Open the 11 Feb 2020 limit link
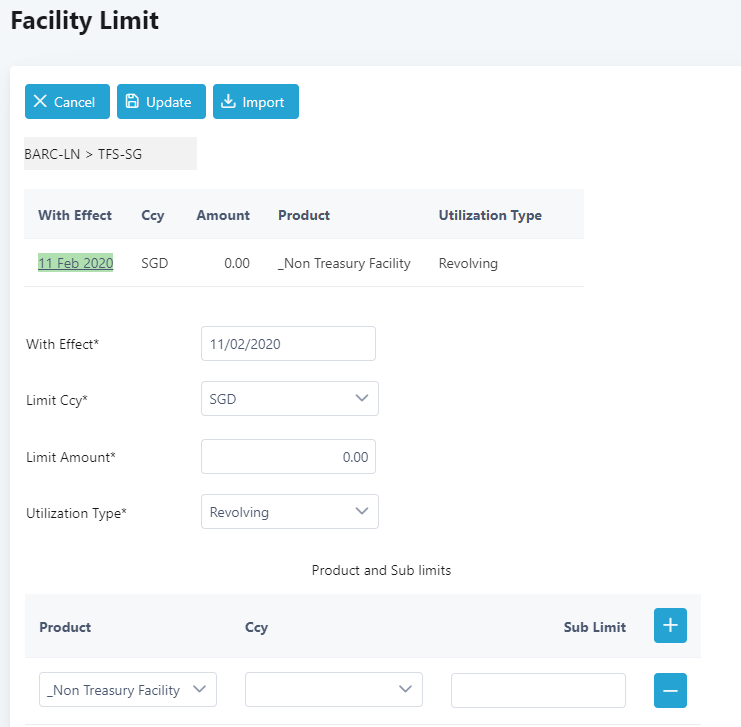The width and height of the screenshot is (741, 727). click(76, 263)
